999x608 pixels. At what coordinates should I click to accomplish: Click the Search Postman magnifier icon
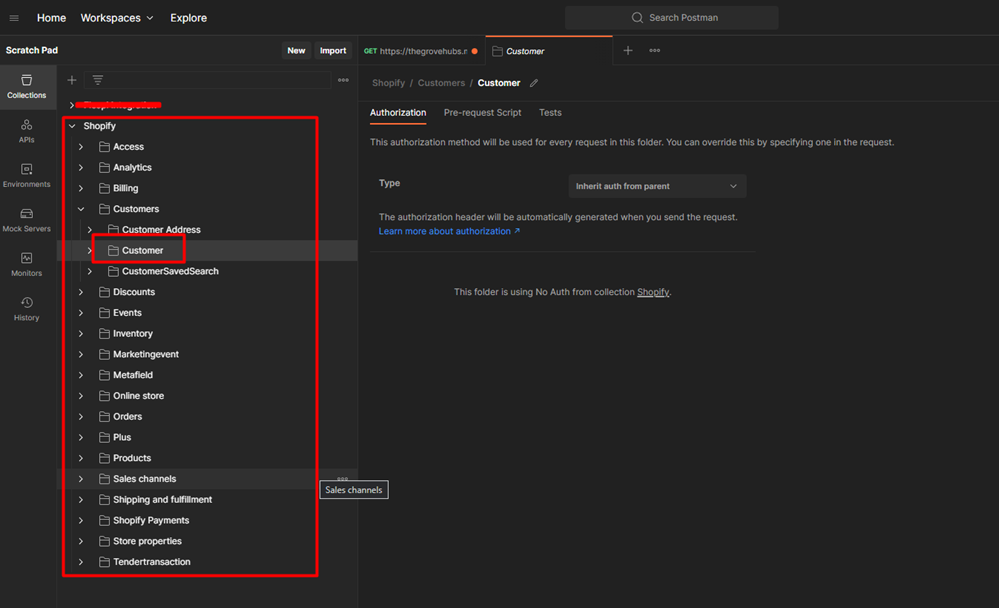pos(637,18)
